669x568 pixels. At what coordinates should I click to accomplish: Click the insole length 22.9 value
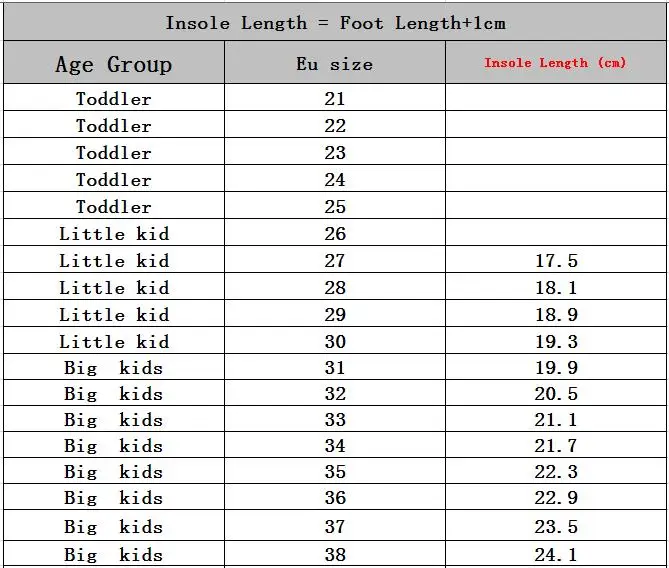click(x=556, y=498)
